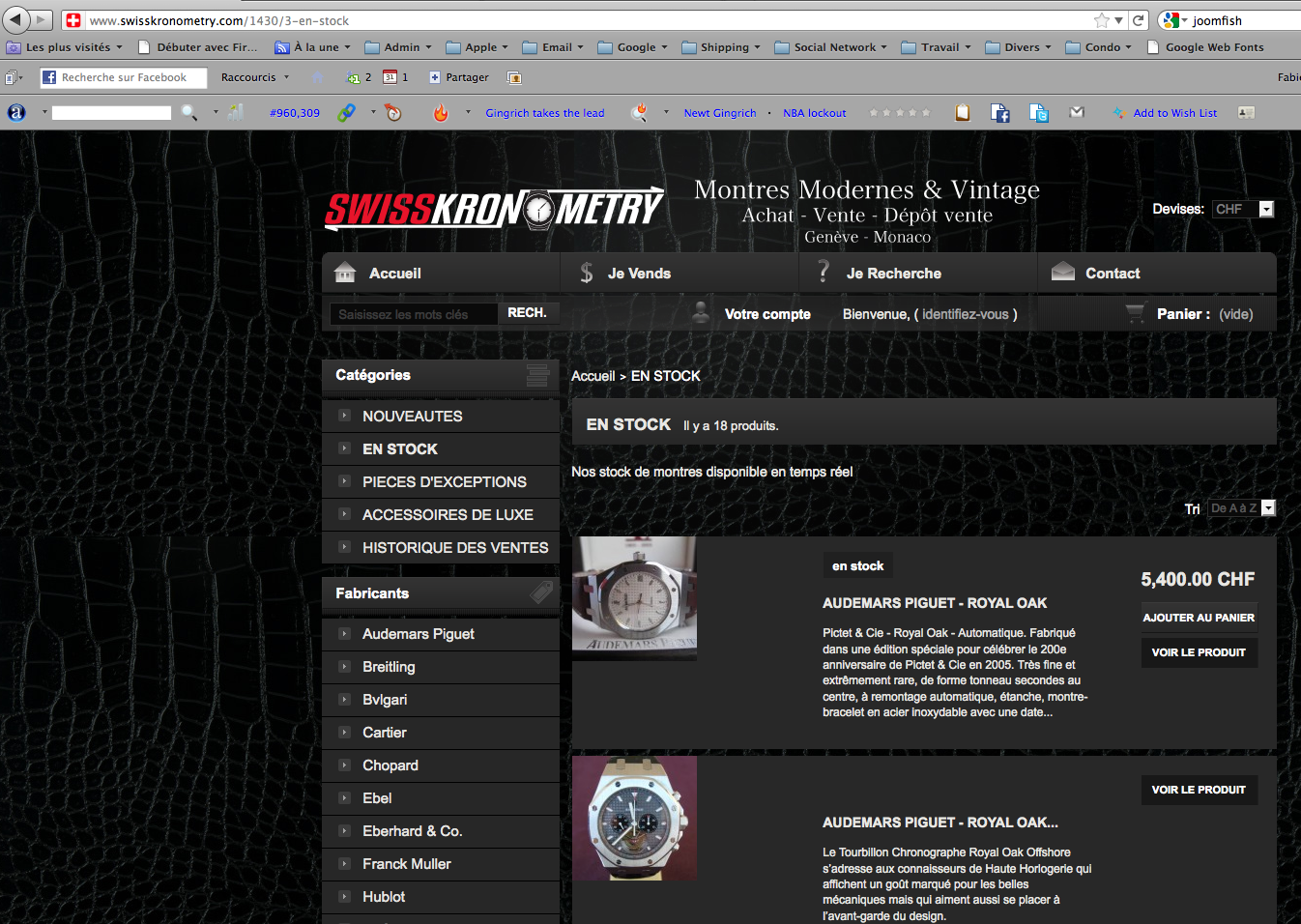Open the HISTORIQUE DES VENTES category

point(455,547)
